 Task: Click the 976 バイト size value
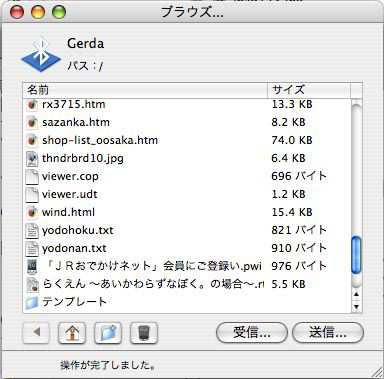299,266
